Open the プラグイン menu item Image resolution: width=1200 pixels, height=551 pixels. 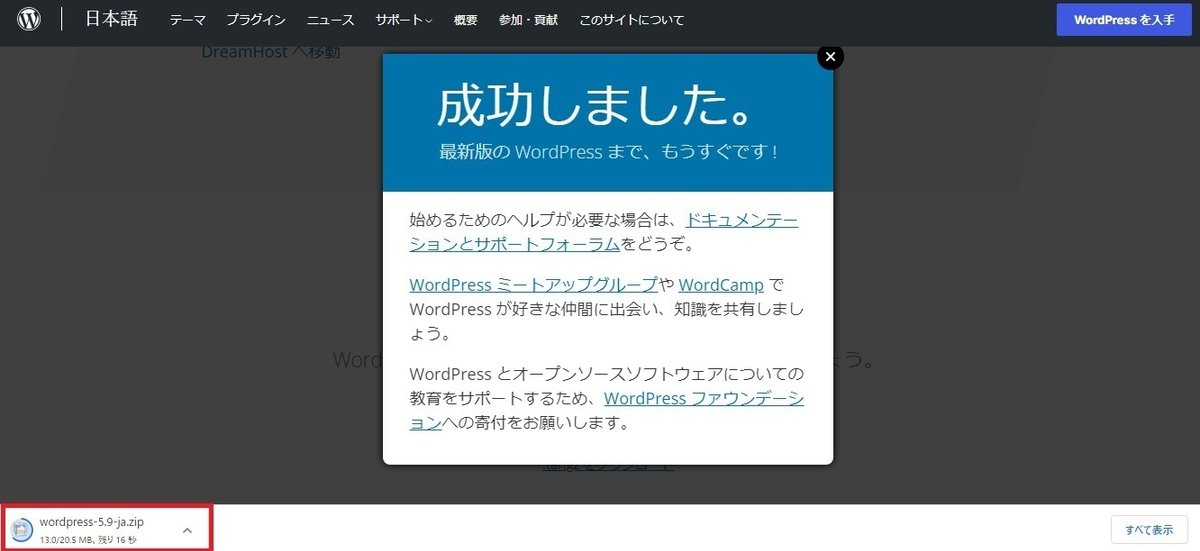click(256, 20)
